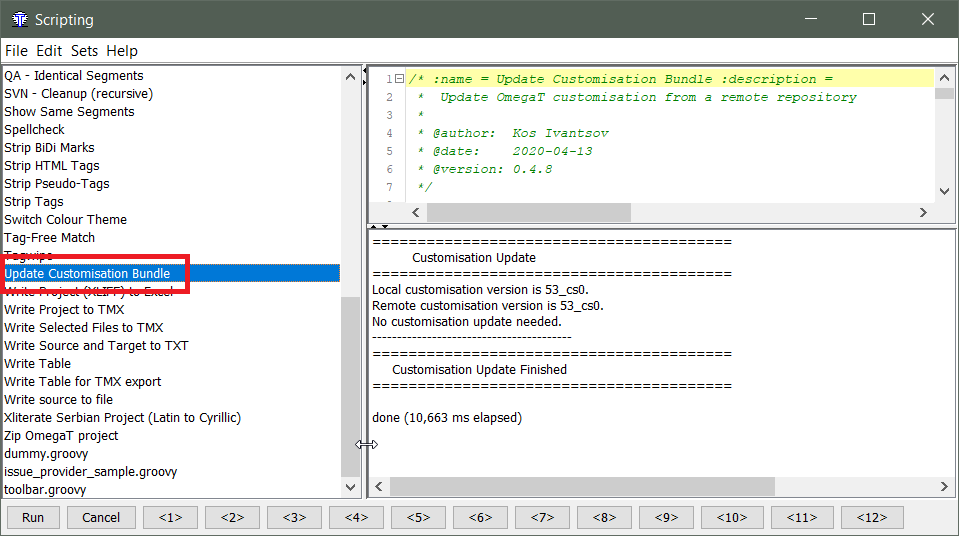
Task: Click code editor horizontal scrollbar thumb
Action: 529,212
